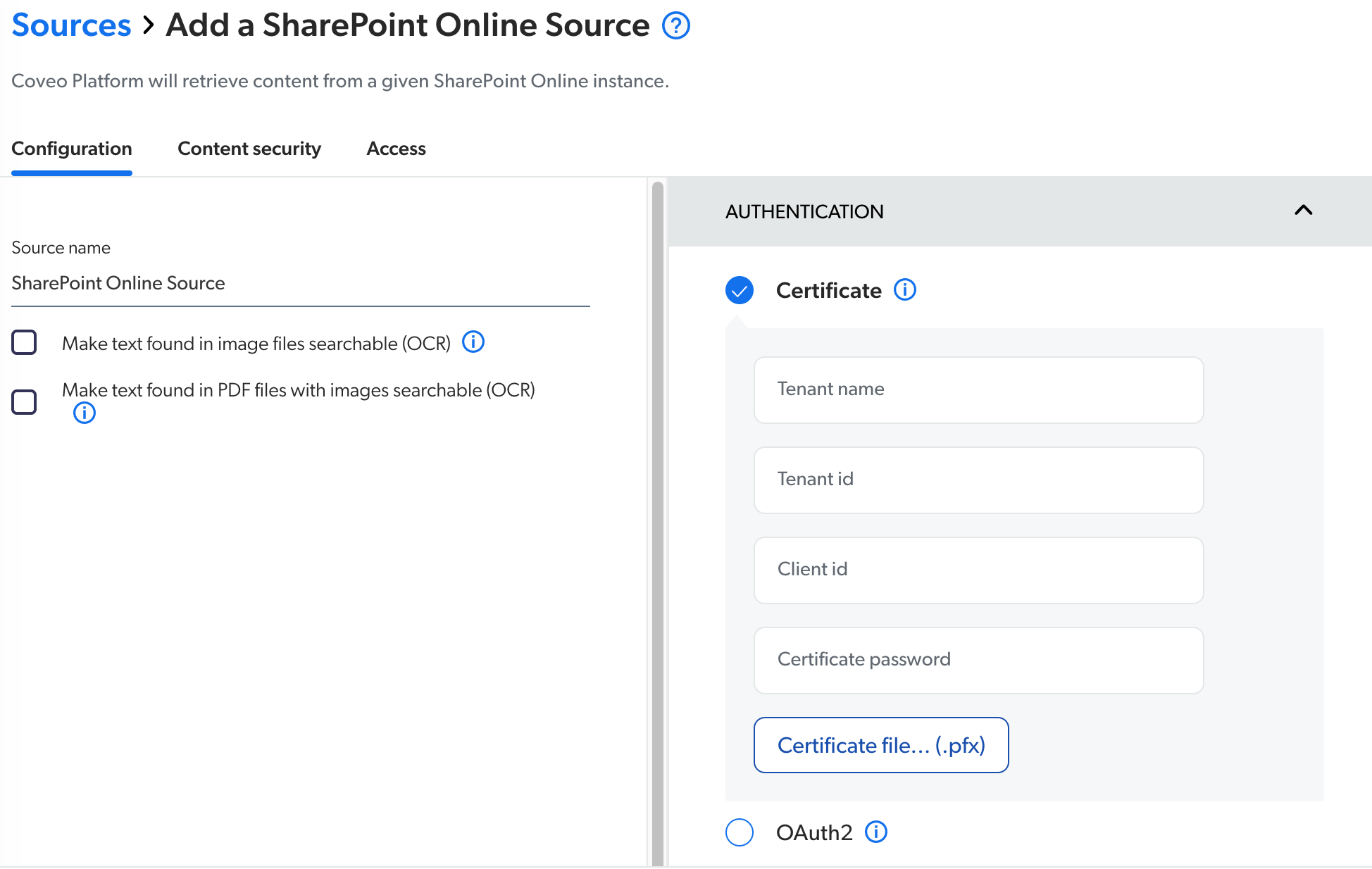
Task: Switch to the Access tab
Action: [397, 149]
